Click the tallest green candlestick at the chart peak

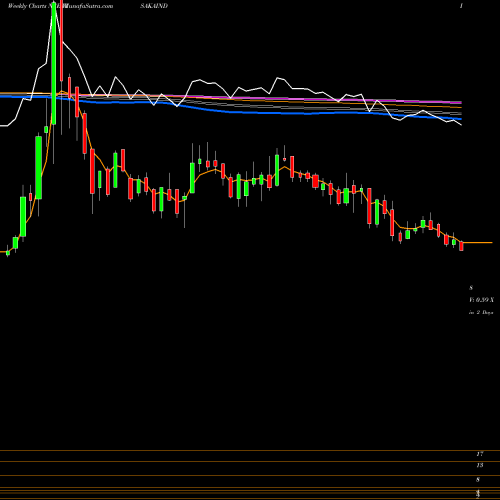pyautogui.click(x=54, y=62)
